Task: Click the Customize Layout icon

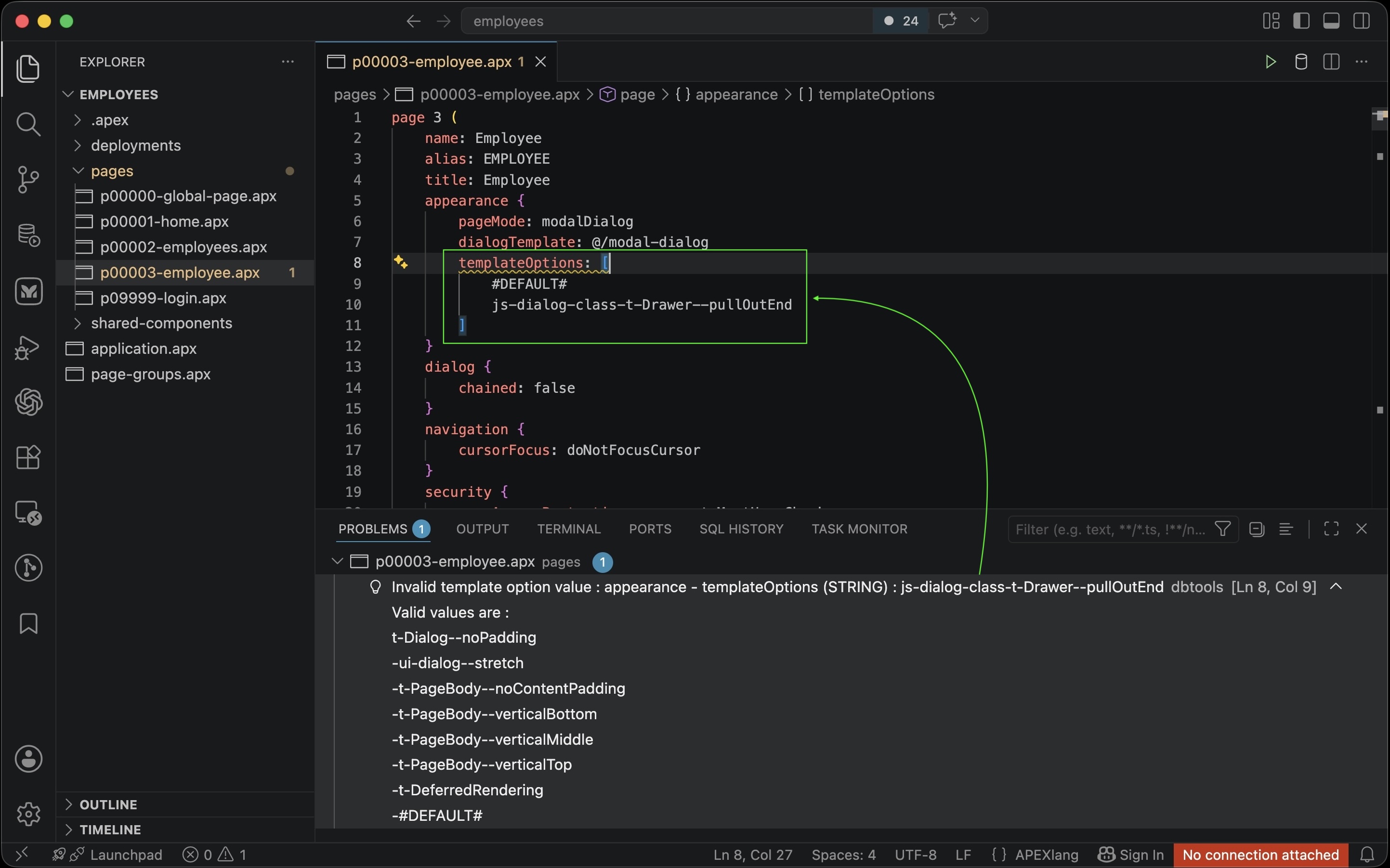Action: 1271,21
